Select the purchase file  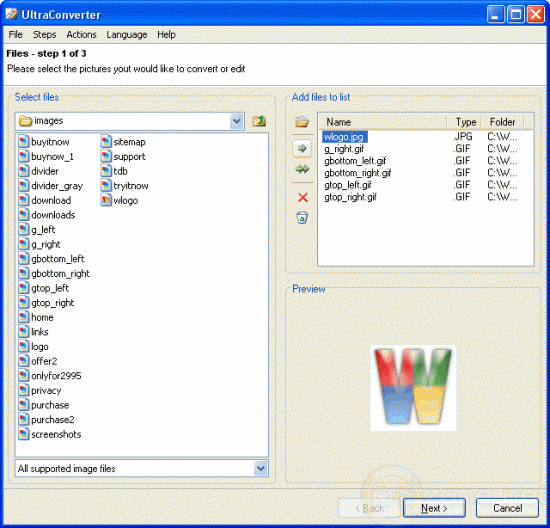point(44,405)
